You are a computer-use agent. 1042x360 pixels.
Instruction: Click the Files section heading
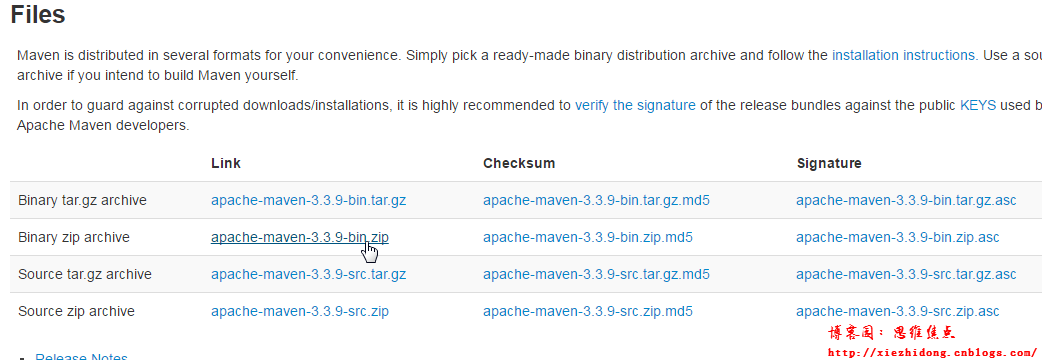38,14
